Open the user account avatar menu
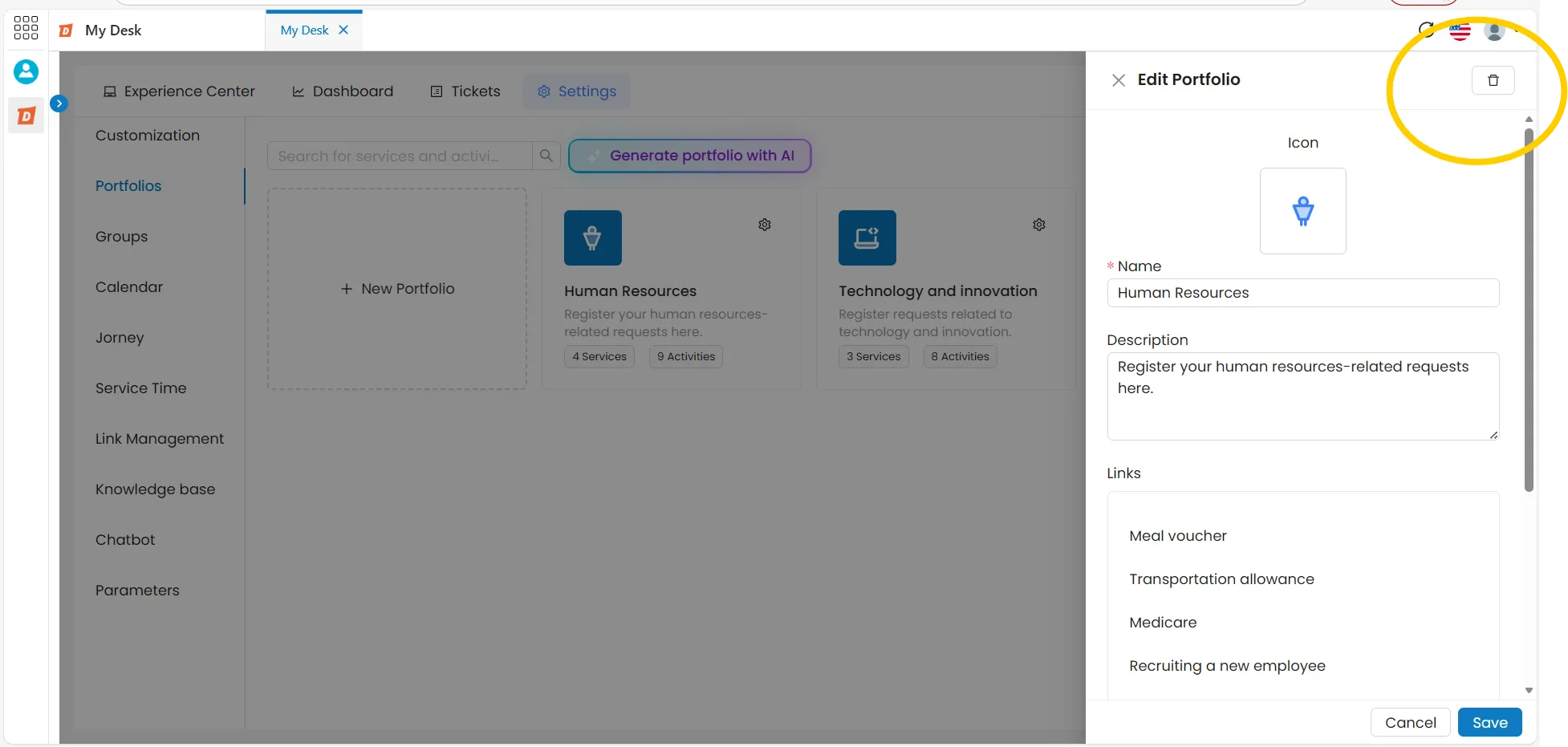The height and width of the screenshot is (747, 1568). pyautogui.click(x=1494, y=31)
